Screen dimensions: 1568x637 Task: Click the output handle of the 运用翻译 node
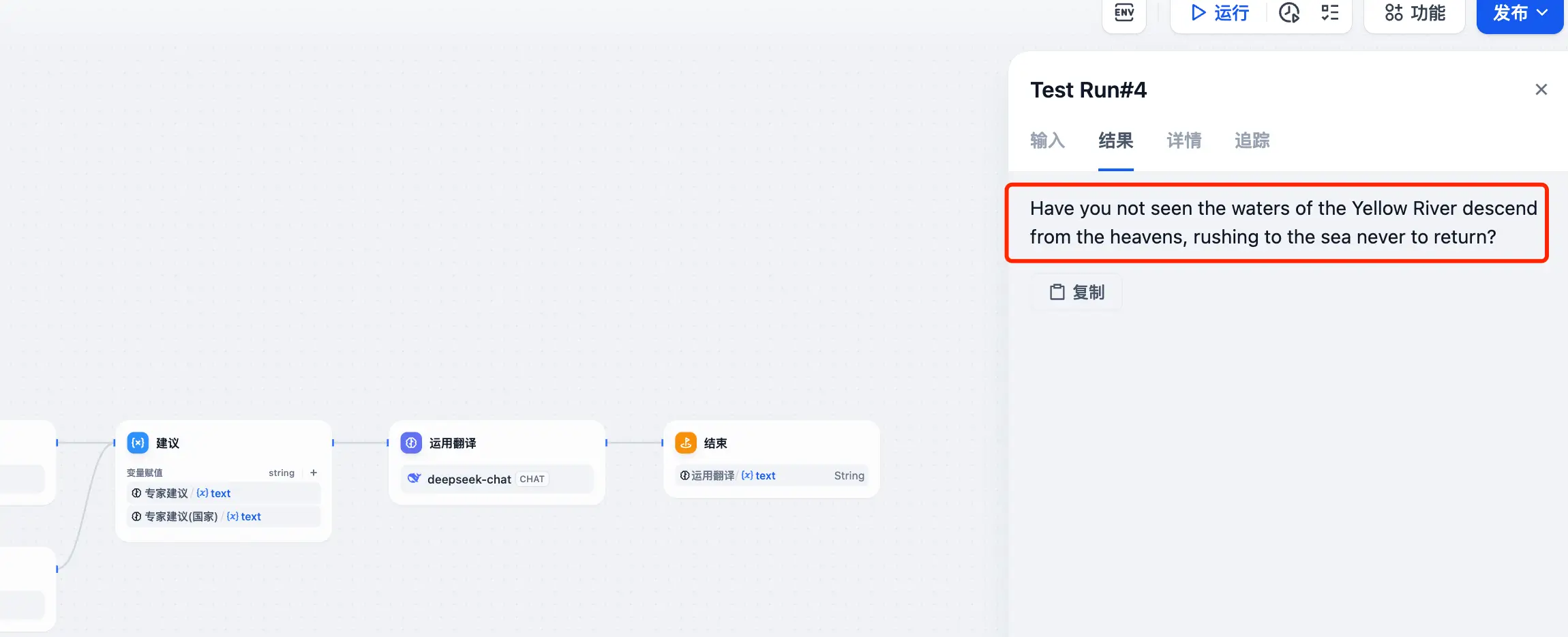606,443
